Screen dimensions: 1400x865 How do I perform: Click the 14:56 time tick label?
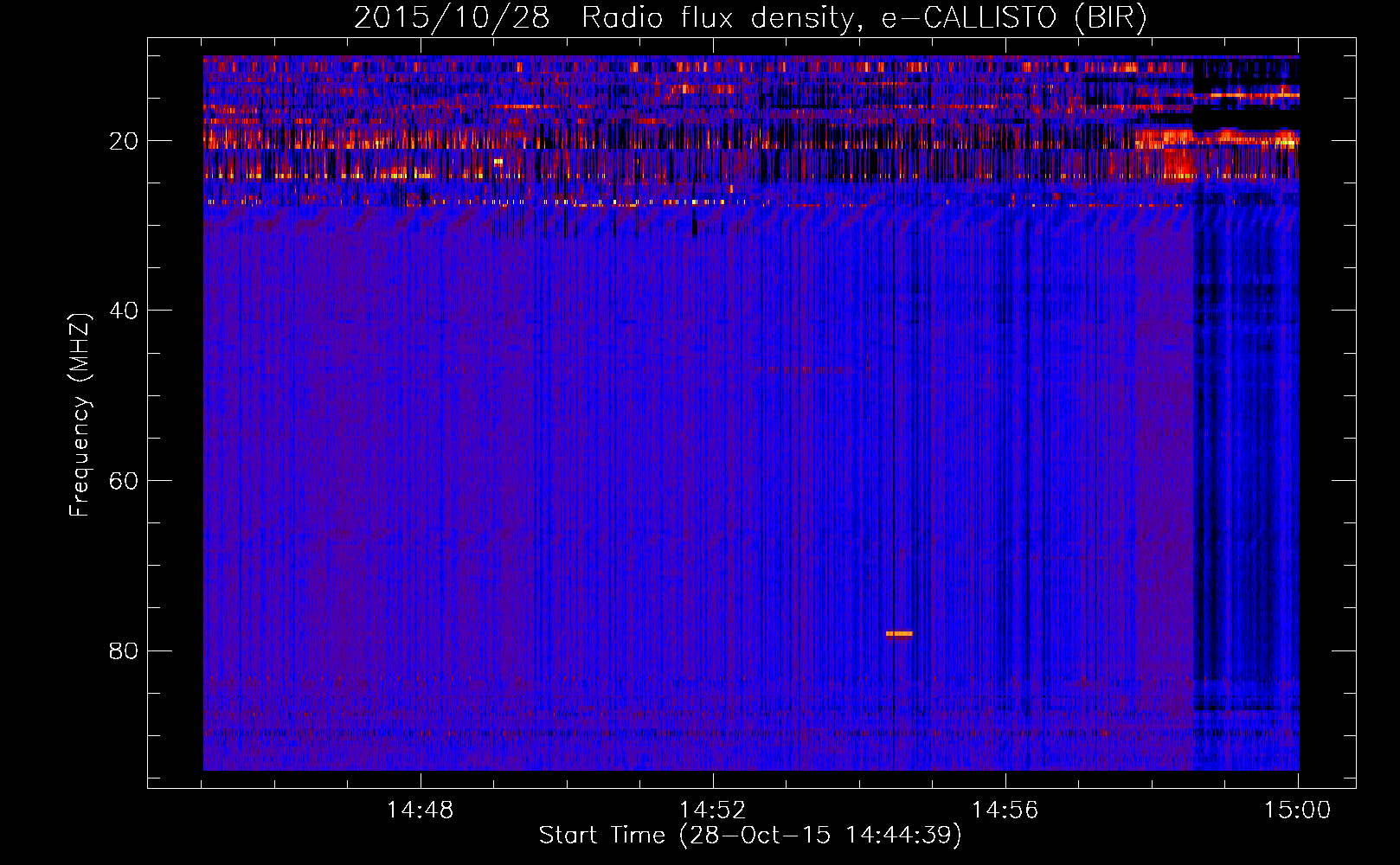click(x=1005, y=811)
